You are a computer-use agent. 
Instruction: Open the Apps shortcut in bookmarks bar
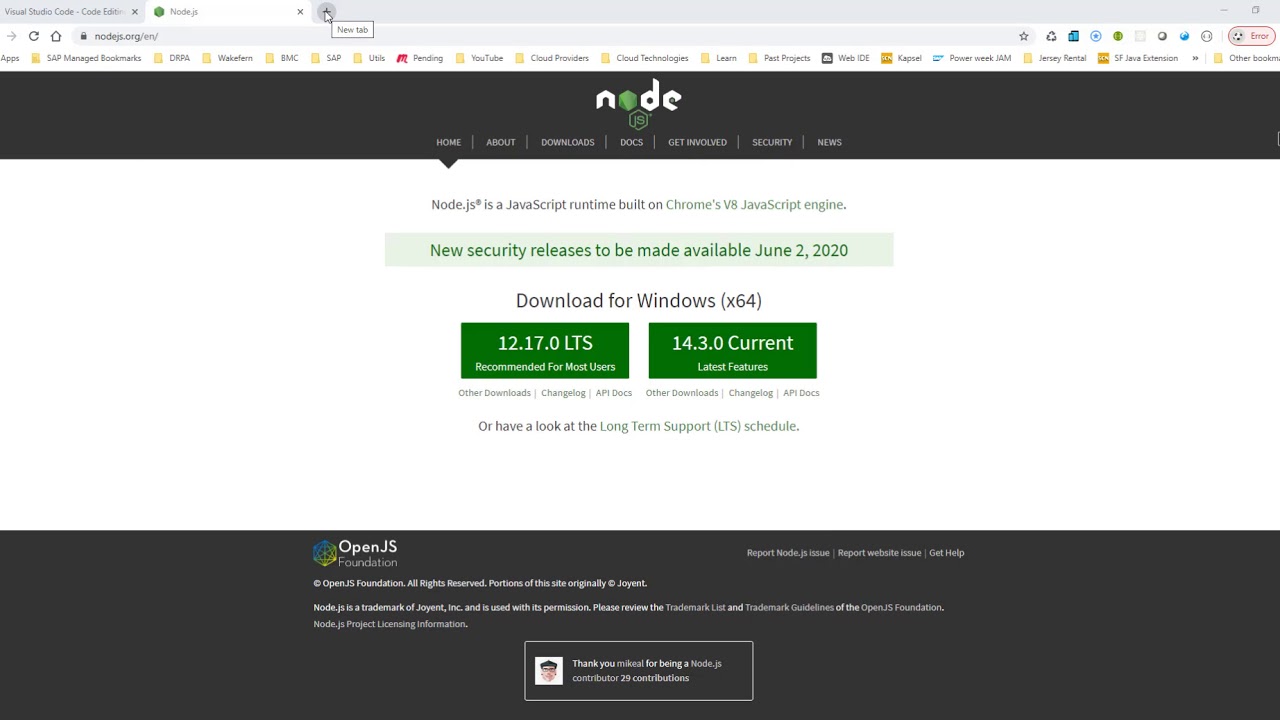pyautogui.click(x=10, y=58)
